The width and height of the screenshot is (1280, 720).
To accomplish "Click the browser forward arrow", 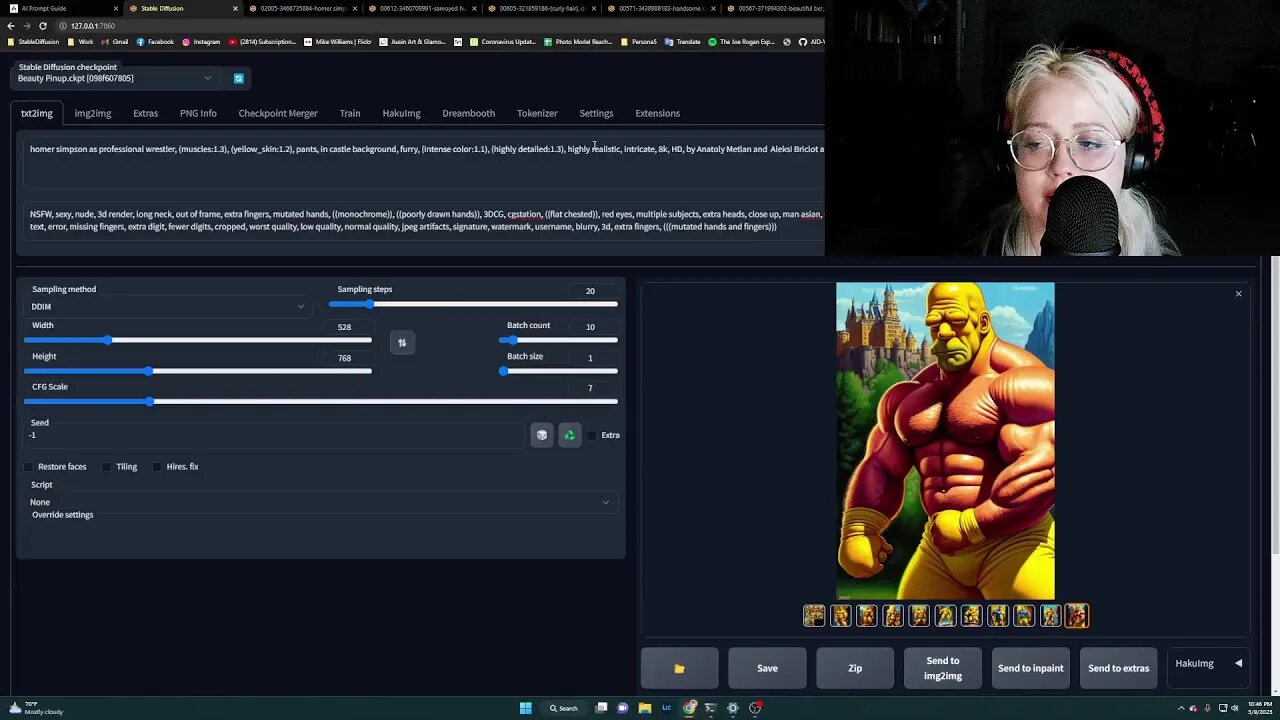I will click(27, 26).
